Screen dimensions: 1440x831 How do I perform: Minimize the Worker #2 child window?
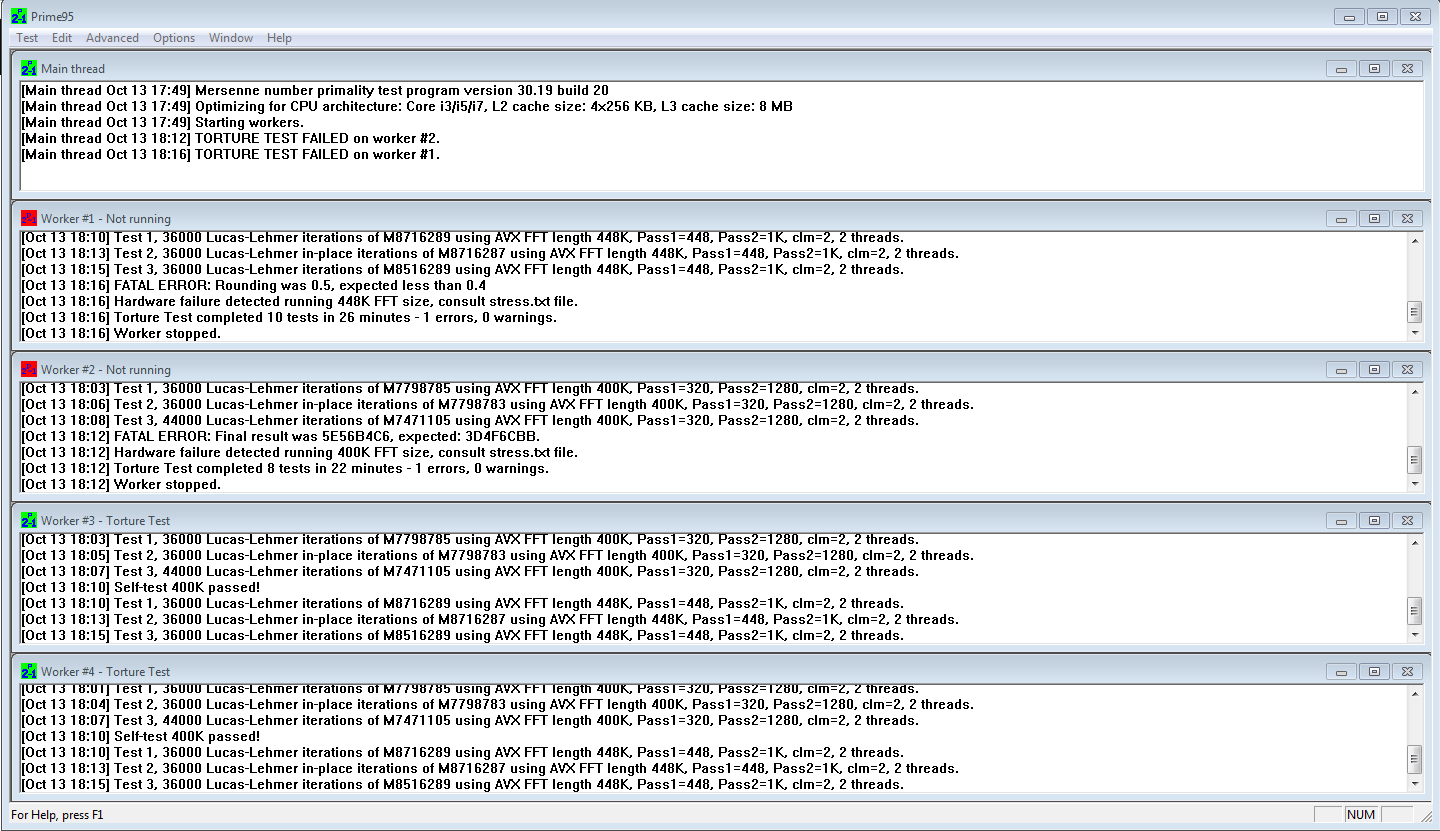pos(1341,370)
